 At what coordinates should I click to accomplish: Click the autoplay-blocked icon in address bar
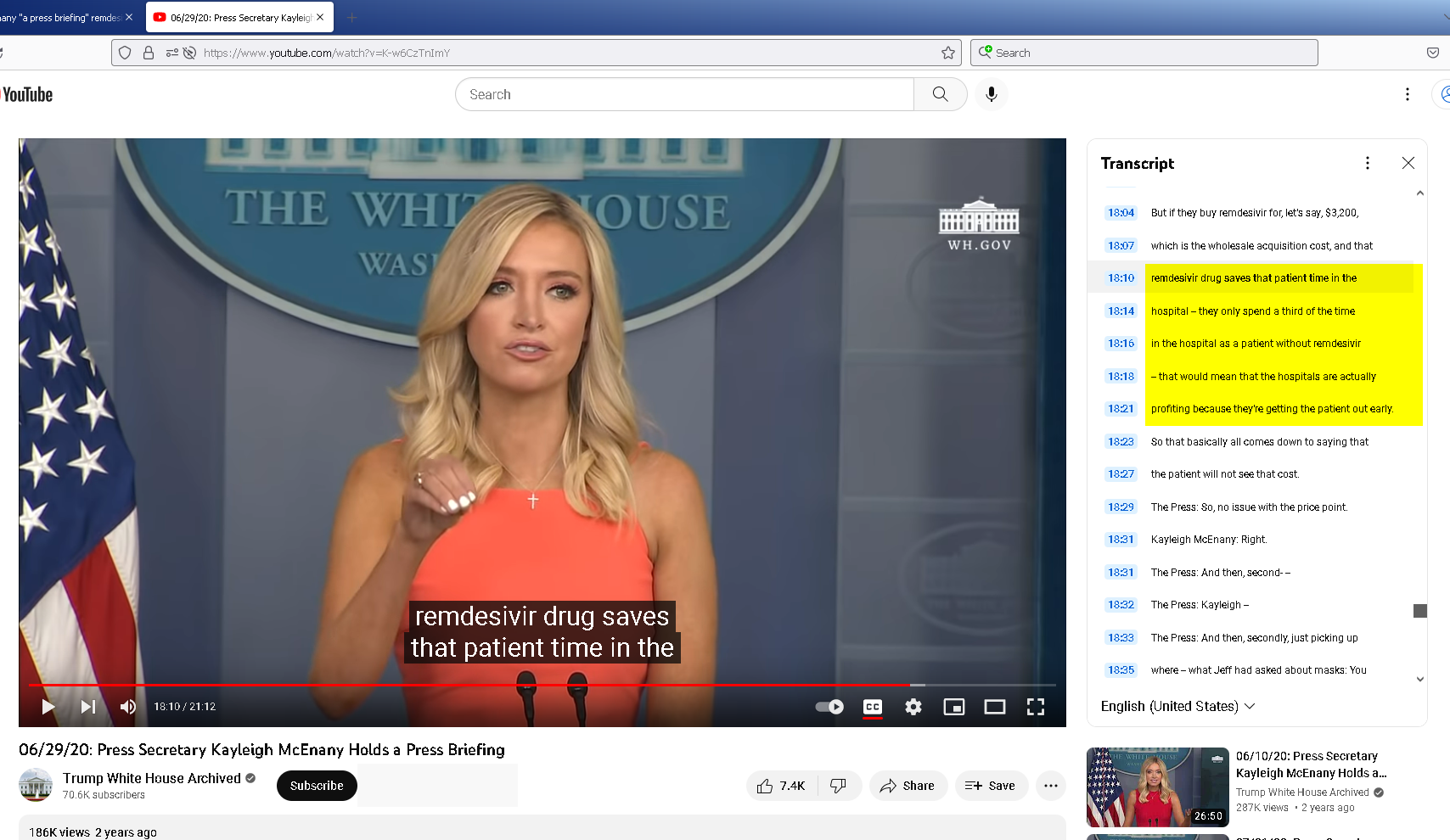190,53
